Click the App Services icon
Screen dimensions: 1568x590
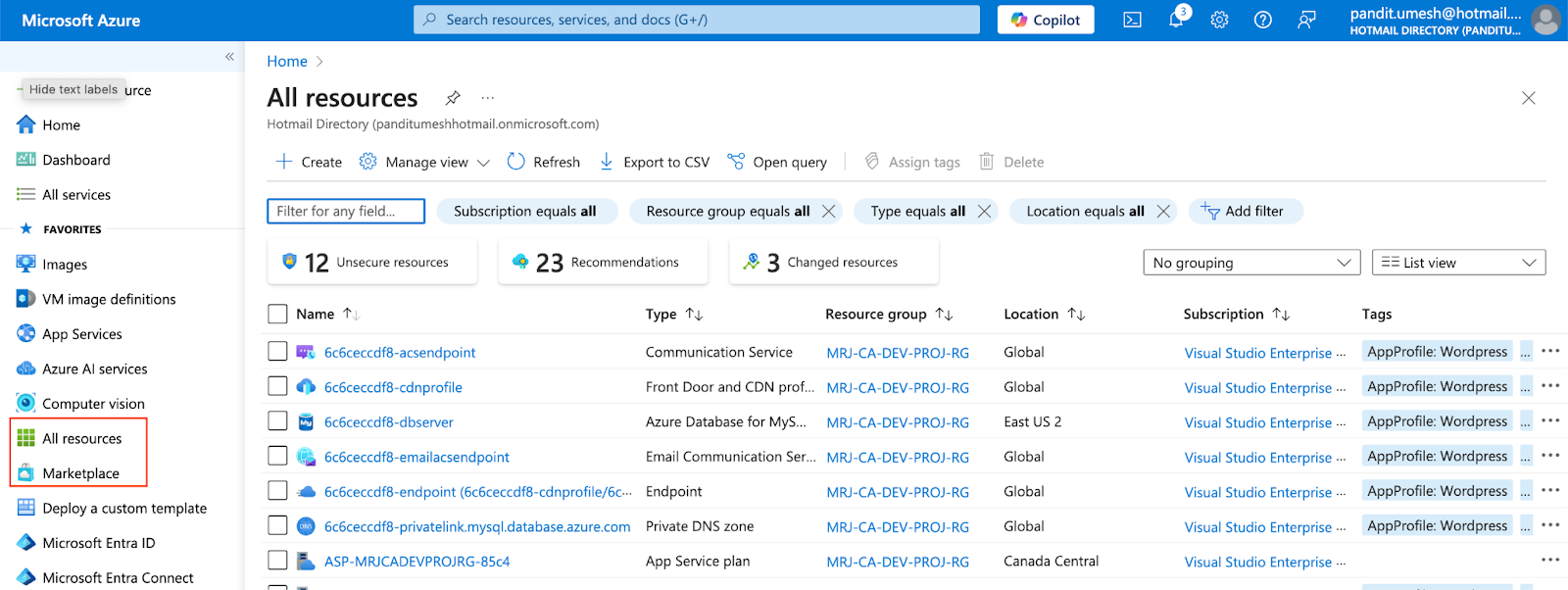(x=26, y=333)
